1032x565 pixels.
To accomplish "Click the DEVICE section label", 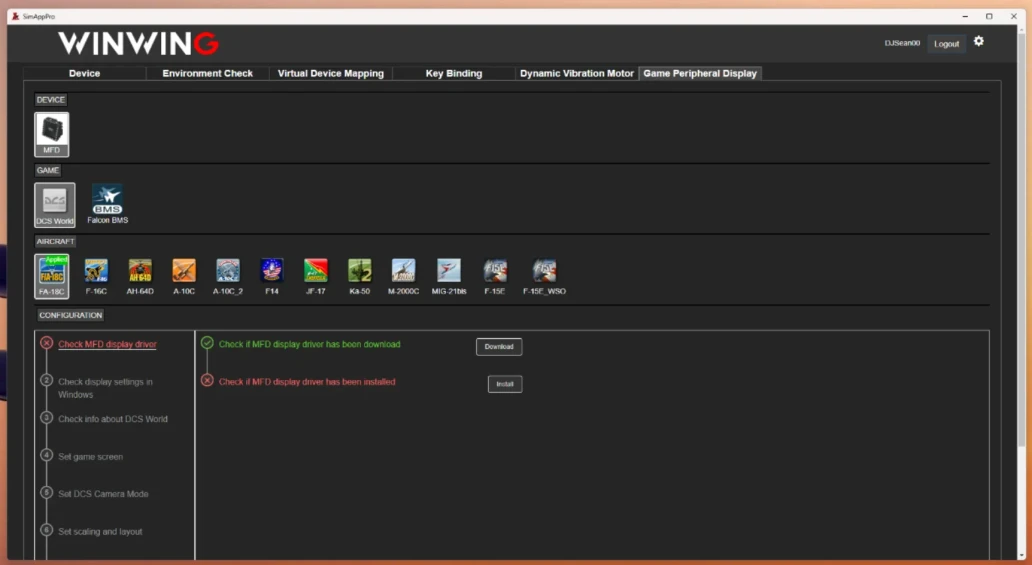I will (x=51, y=99).
